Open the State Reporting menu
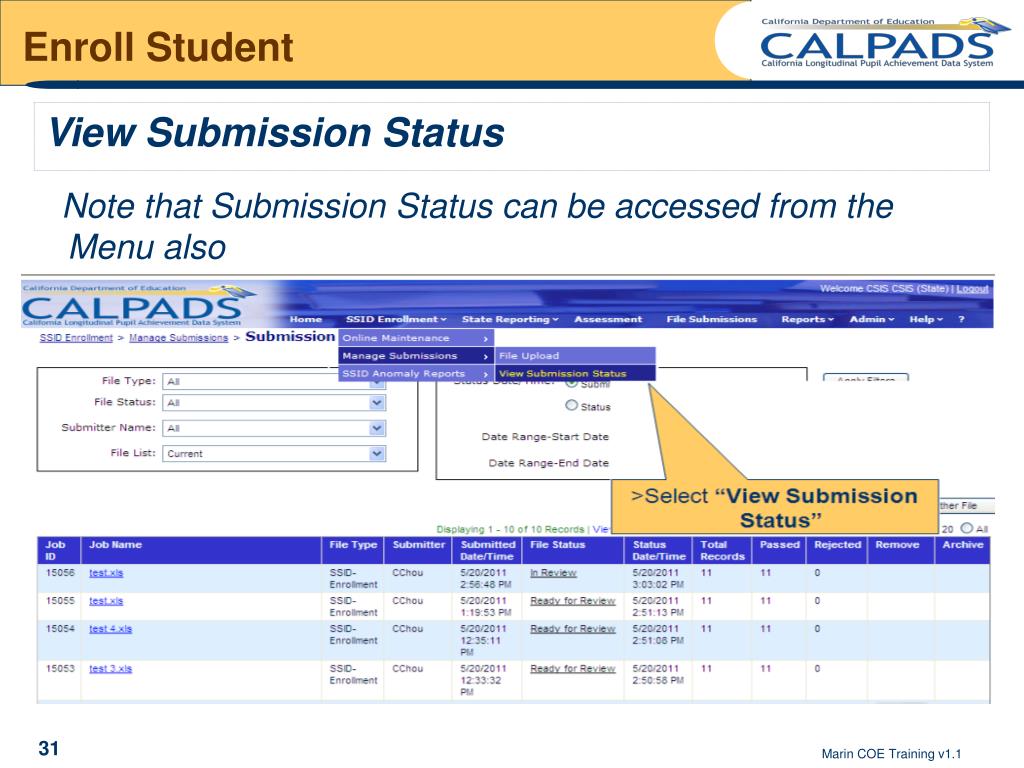1024x768 pixels. click(x=510, y=319)
